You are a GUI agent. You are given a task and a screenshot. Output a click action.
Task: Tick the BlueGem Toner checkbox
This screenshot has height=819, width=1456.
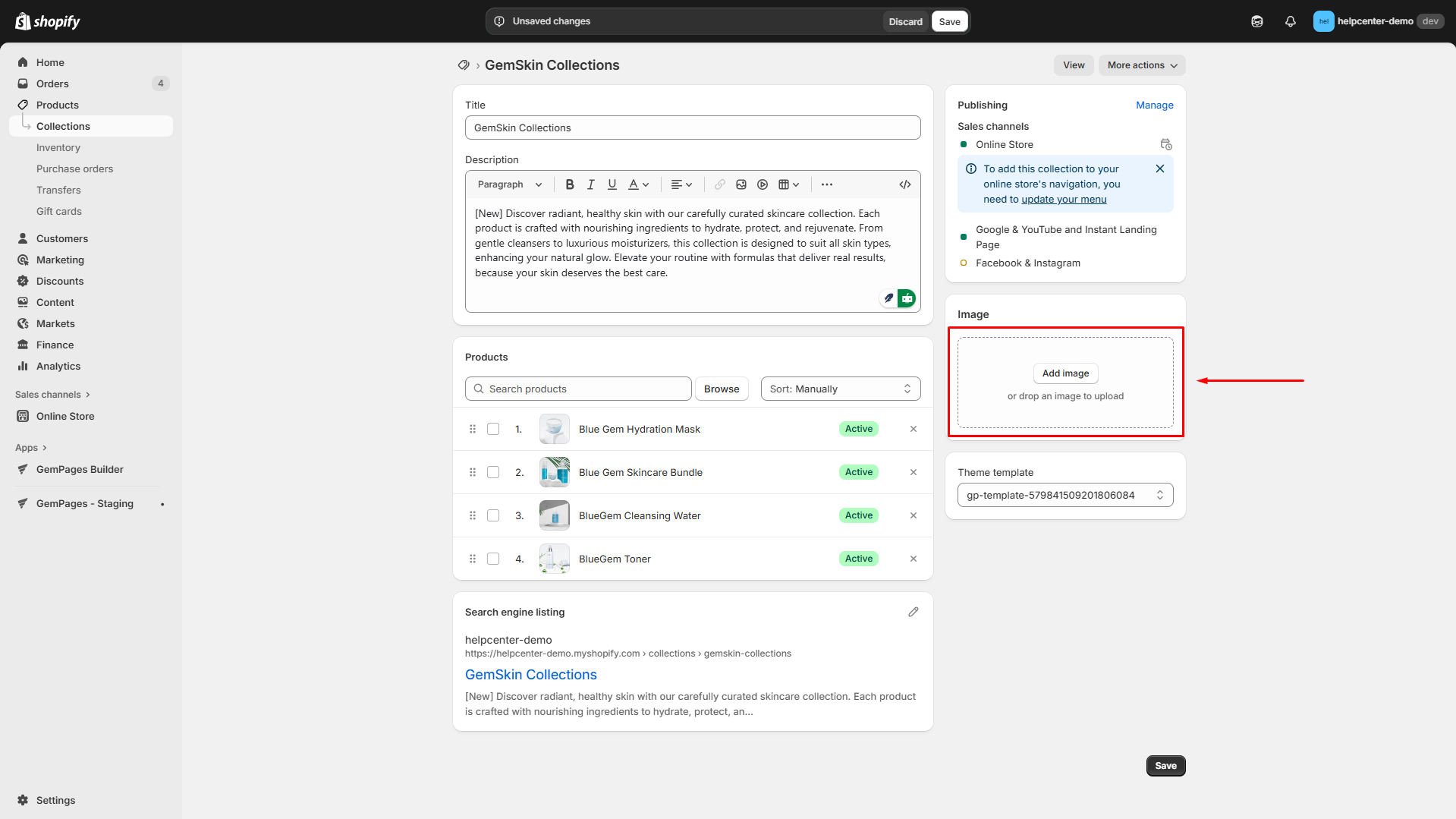tap(493, 559)
